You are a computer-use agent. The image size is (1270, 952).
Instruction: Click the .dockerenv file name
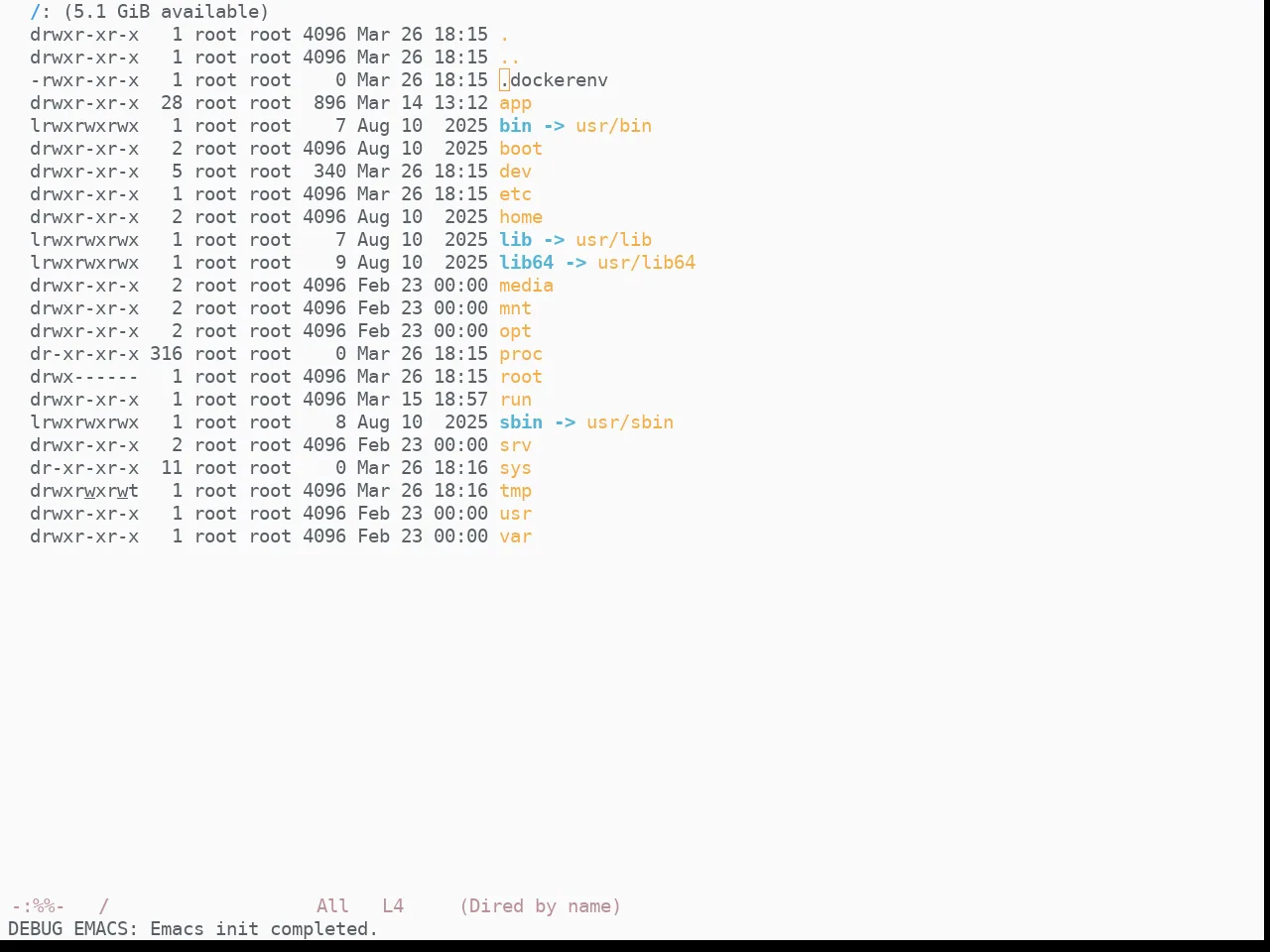tap(554, 80)
